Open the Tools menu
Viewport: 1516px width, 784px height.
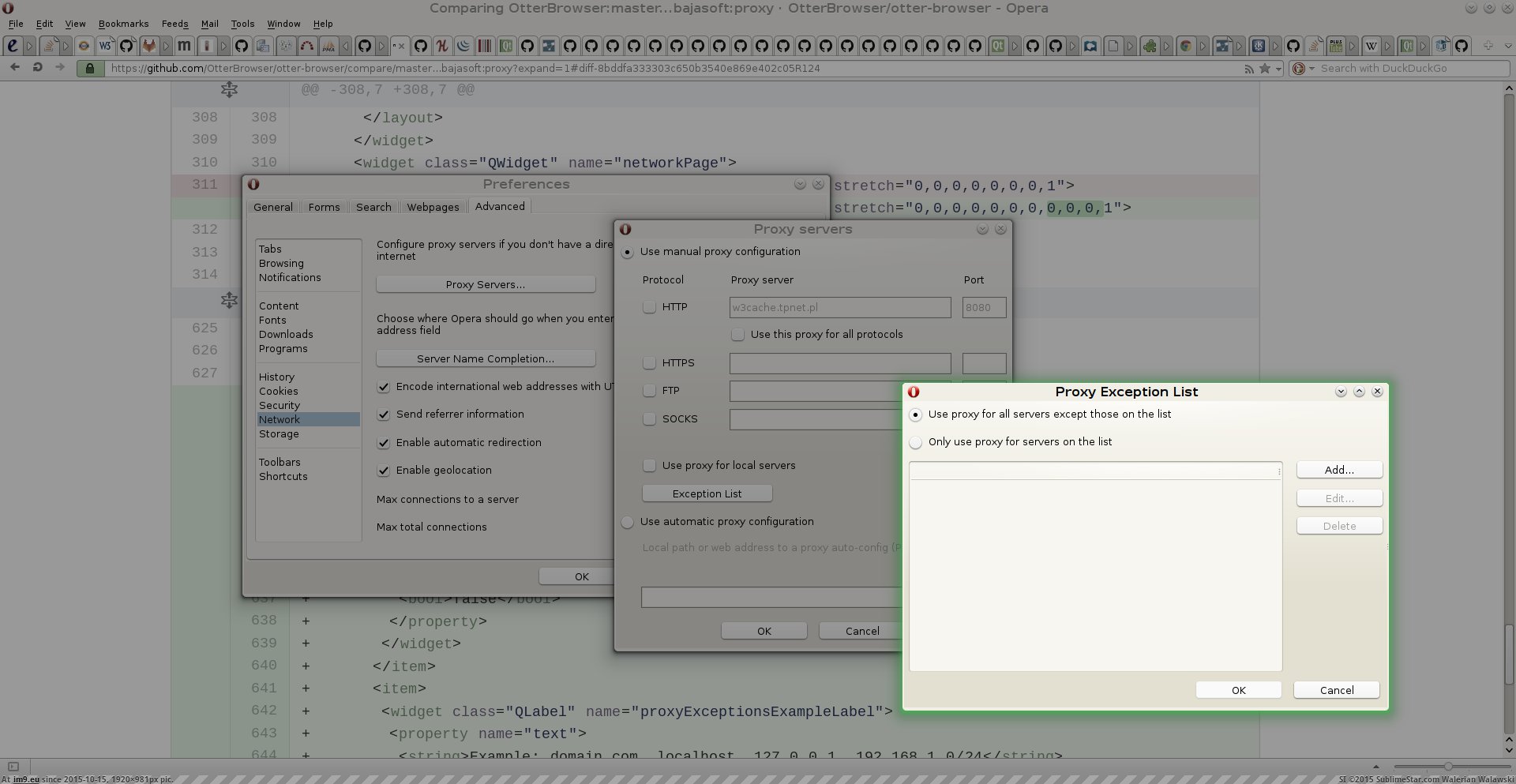coord(242,24)
